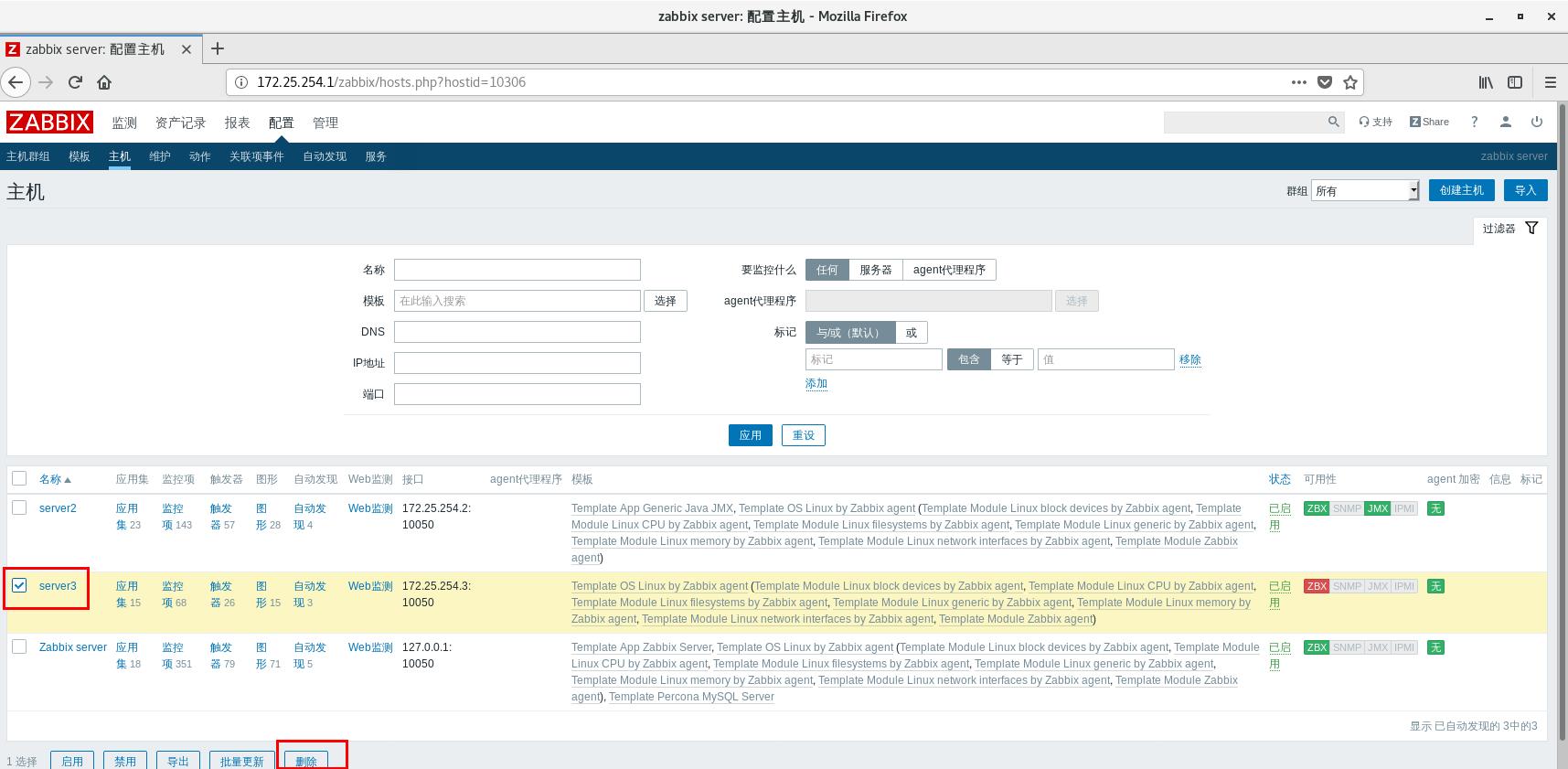
Task: Click the ZBX availability badge for server2
Action: coord(1317,508)
